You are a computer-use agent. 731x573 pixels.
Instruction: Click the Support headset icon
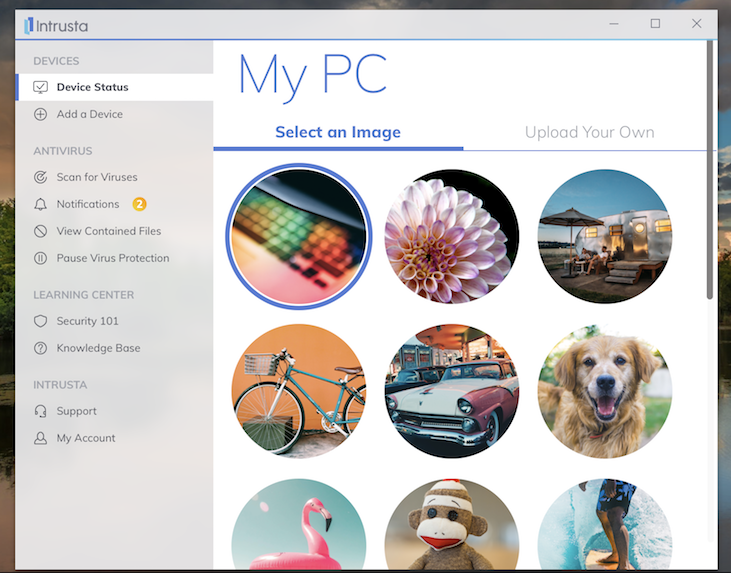41,411
